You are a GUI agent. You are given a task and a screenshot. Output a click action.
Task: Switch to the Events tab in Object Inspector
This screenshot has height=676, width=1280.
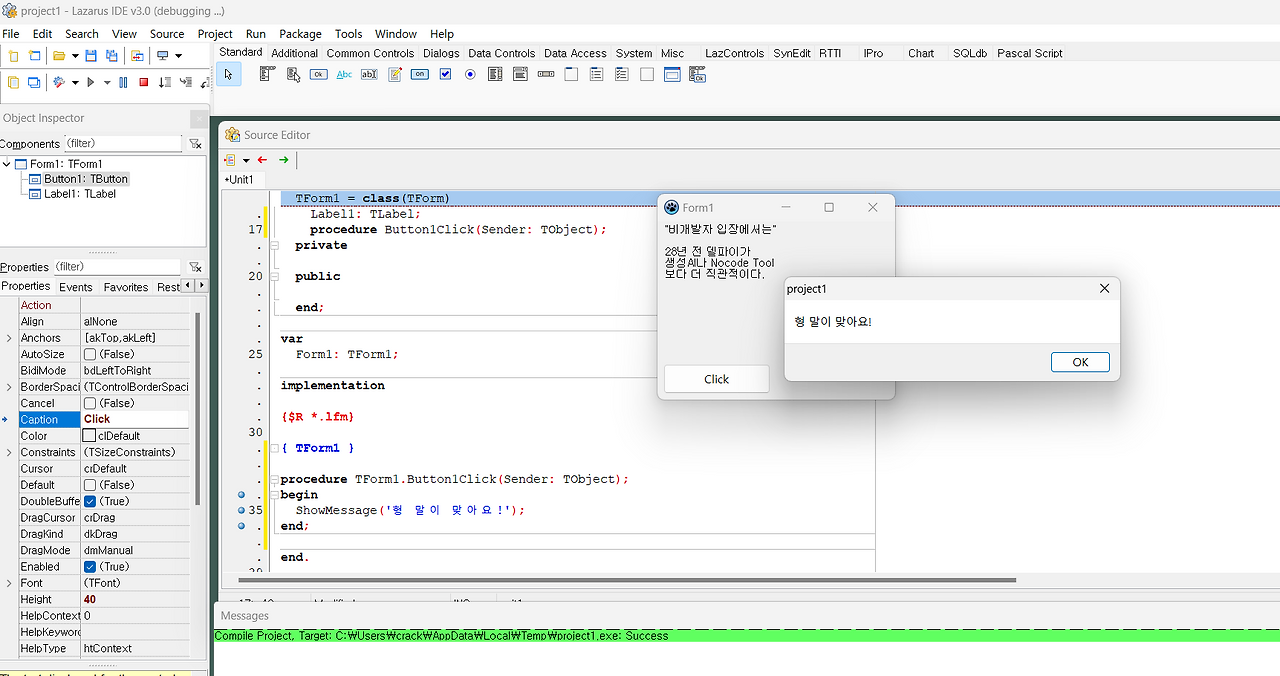(x=75, y=287)
